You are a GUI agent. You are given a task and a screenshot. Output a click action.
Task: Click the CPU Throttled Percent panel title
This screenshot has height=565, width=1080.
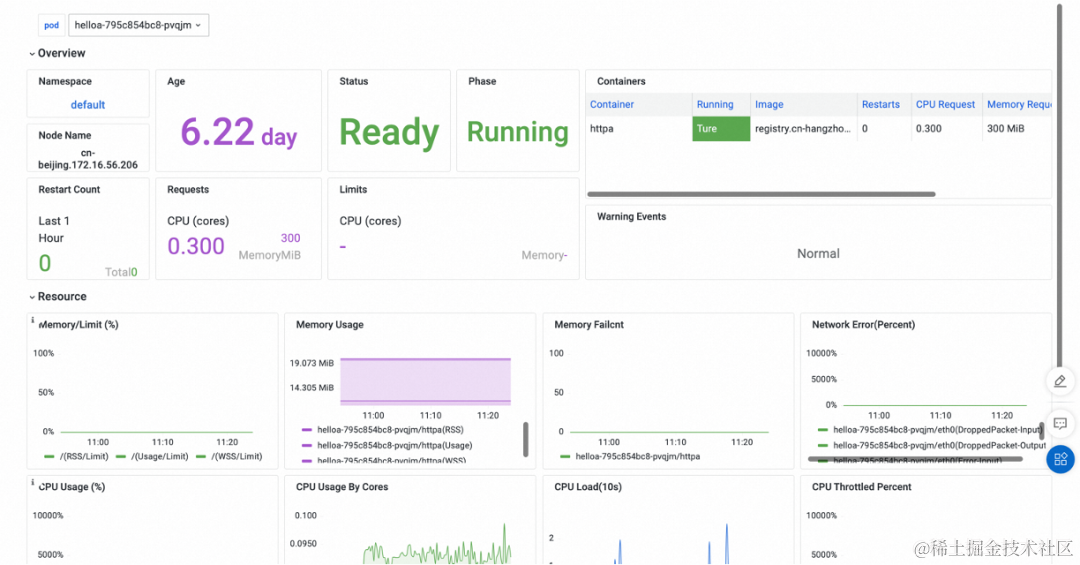(x=861, y=487)
